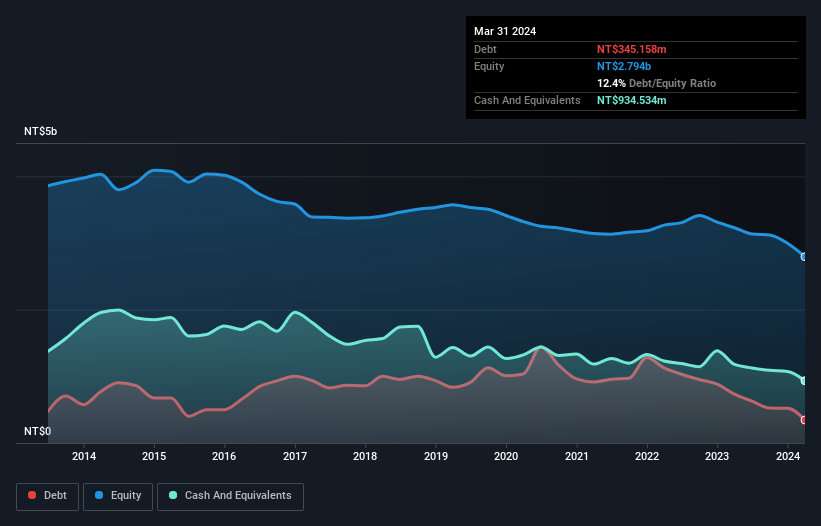Viewport: 821px width, 526px height.
Task: Hide the Cash And Equivalents series
Action: coord(230,495)
